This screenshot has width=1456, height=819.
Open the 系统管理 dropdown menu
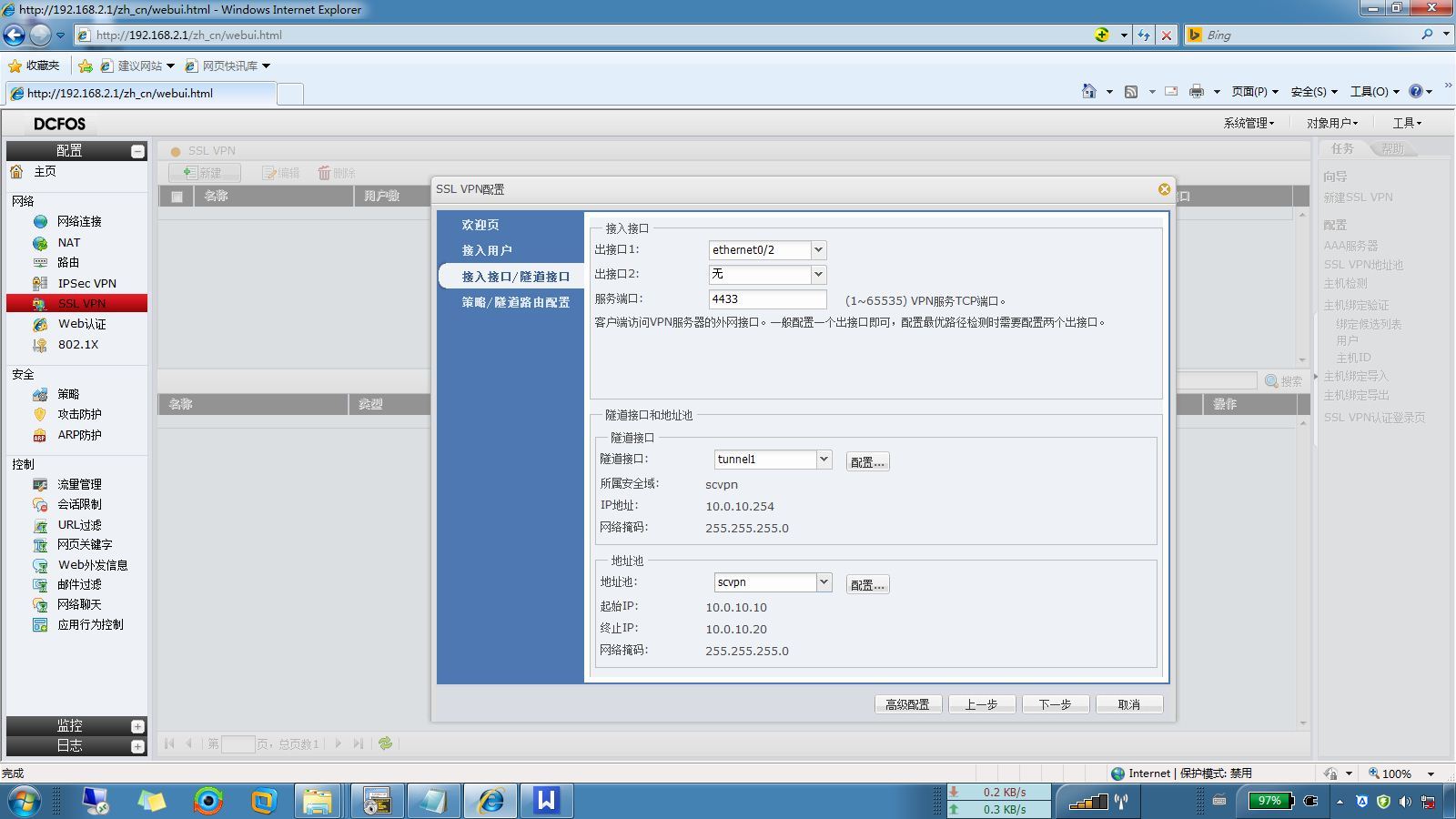[1249, 123]
